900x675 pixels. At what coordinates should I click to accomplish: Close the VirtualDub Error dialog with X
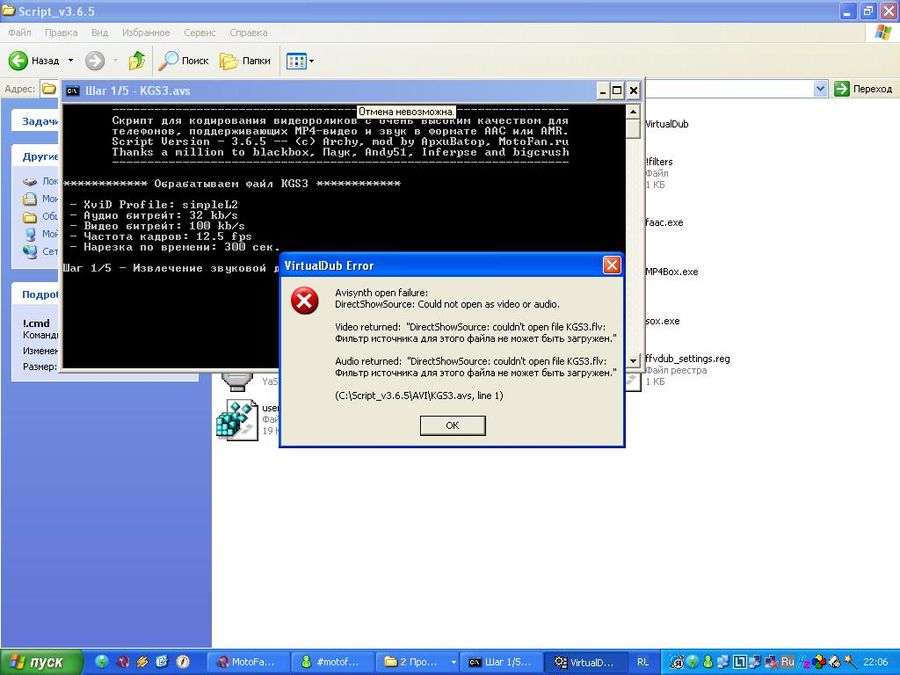coord(612,265)
